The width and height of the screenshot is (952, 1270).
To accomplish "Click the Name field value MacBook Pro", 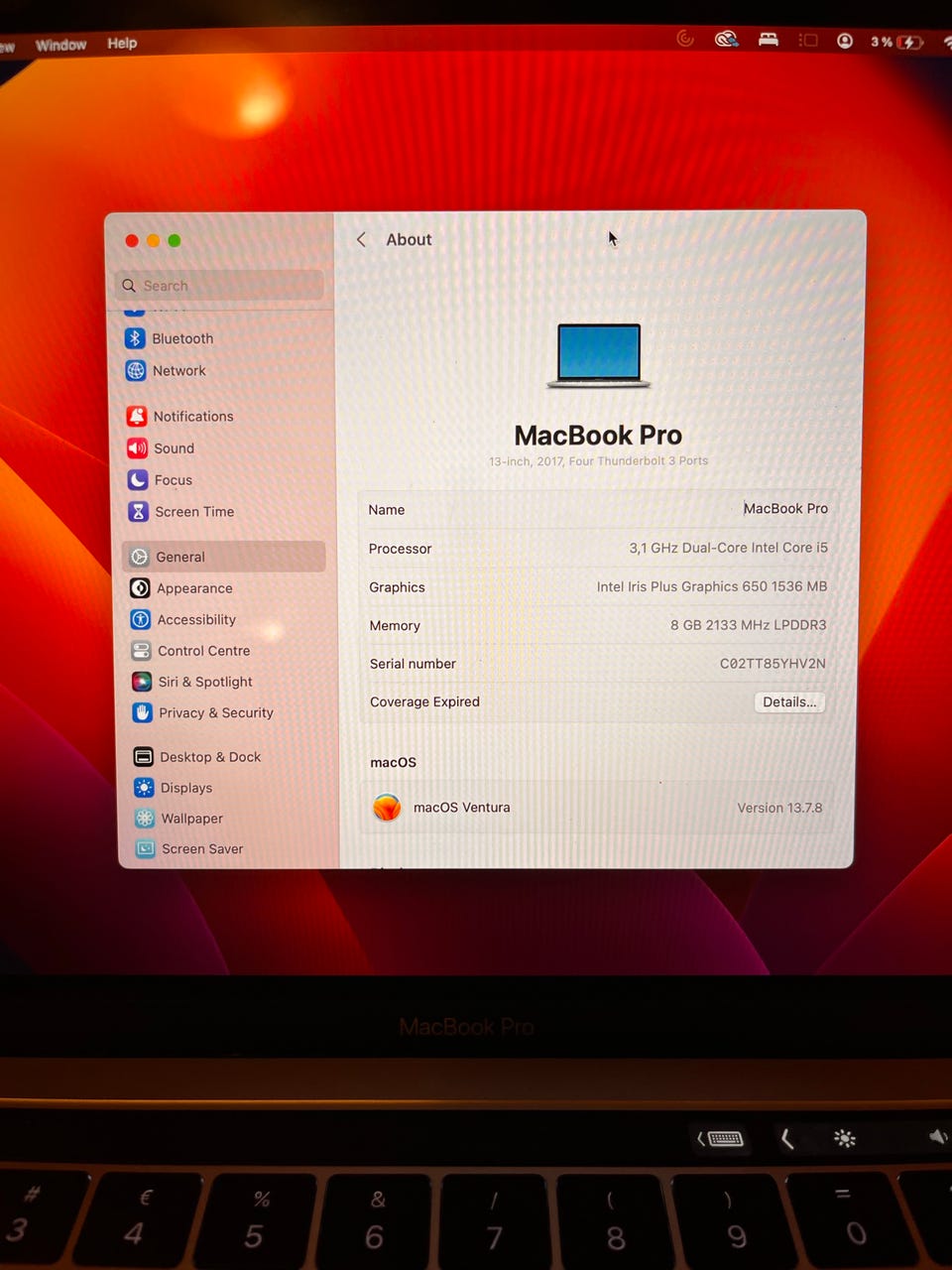I will point(785,509).
